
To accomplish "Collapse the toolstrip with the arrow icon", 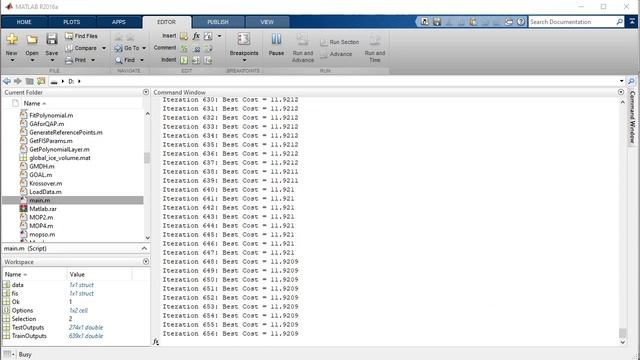I will tap(632, 21).
